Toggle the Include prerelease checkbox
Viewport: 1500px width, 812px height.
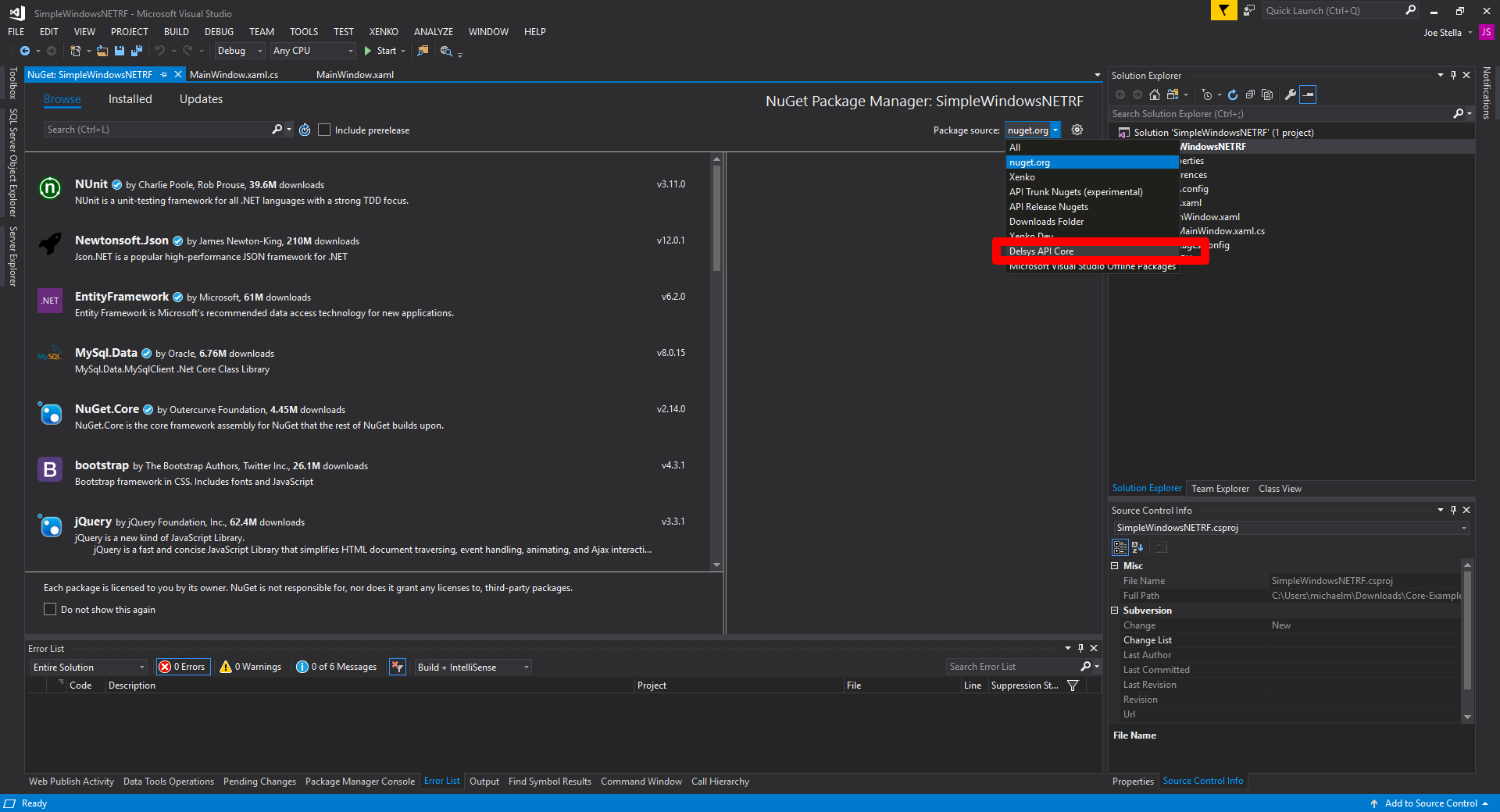point(324,130)
